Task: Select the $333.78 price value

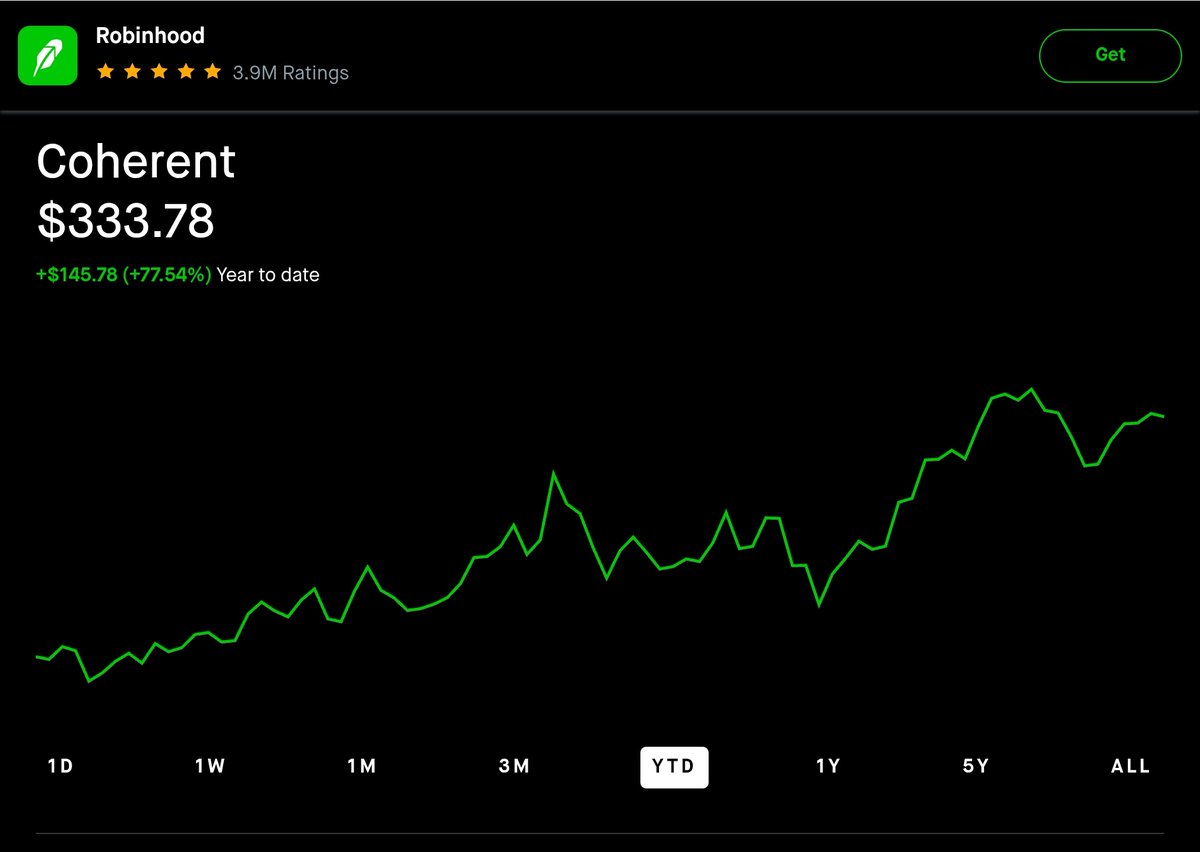Action: [126, 221]
